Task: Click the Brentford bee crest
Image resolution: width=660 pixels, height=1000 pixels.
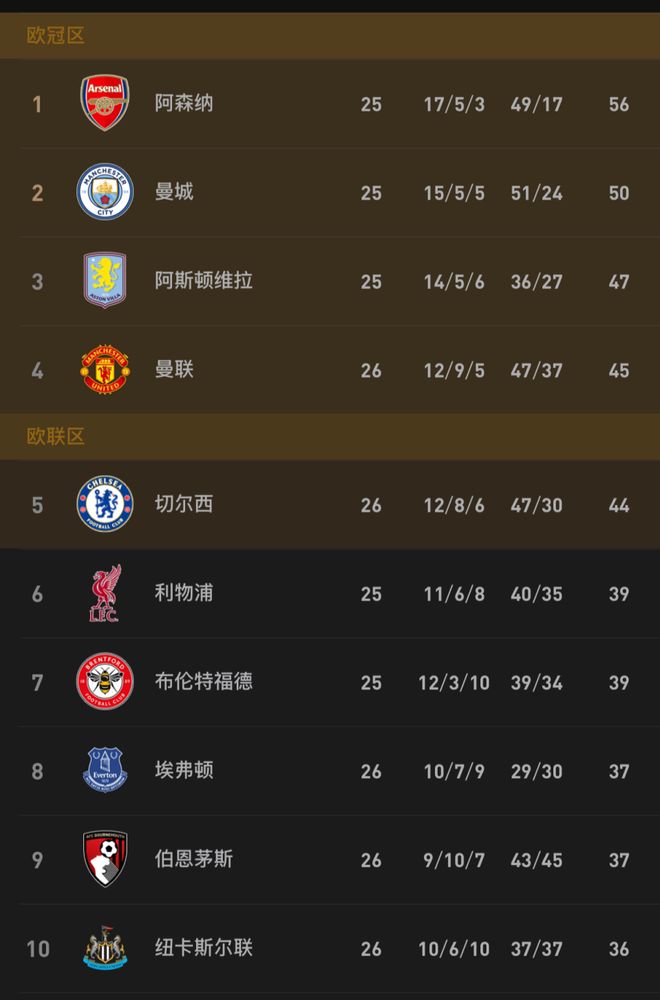Action: [x=103, y=682]
